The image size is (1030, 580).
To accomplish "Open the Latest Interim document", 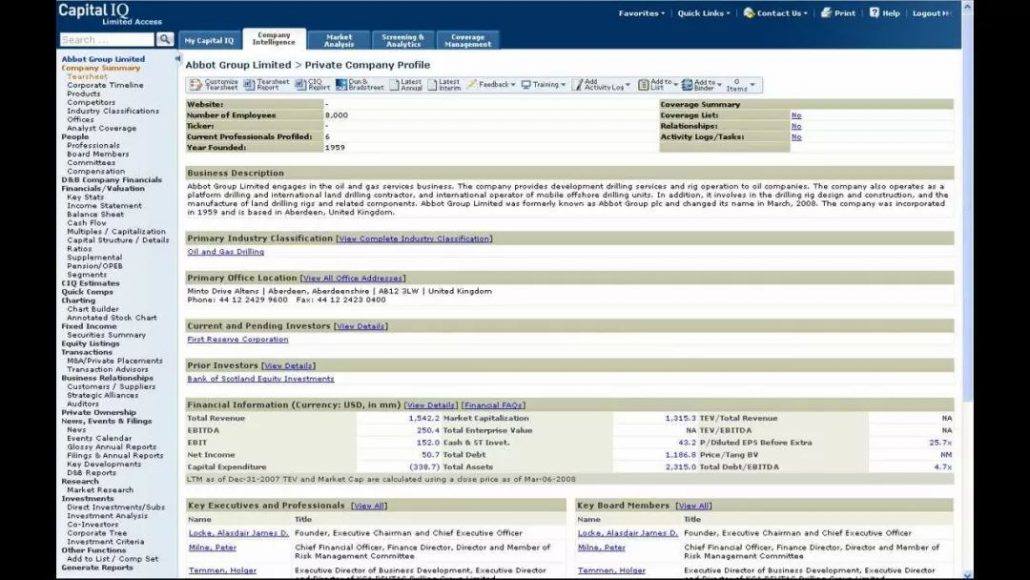I will (x=445, y=85).
